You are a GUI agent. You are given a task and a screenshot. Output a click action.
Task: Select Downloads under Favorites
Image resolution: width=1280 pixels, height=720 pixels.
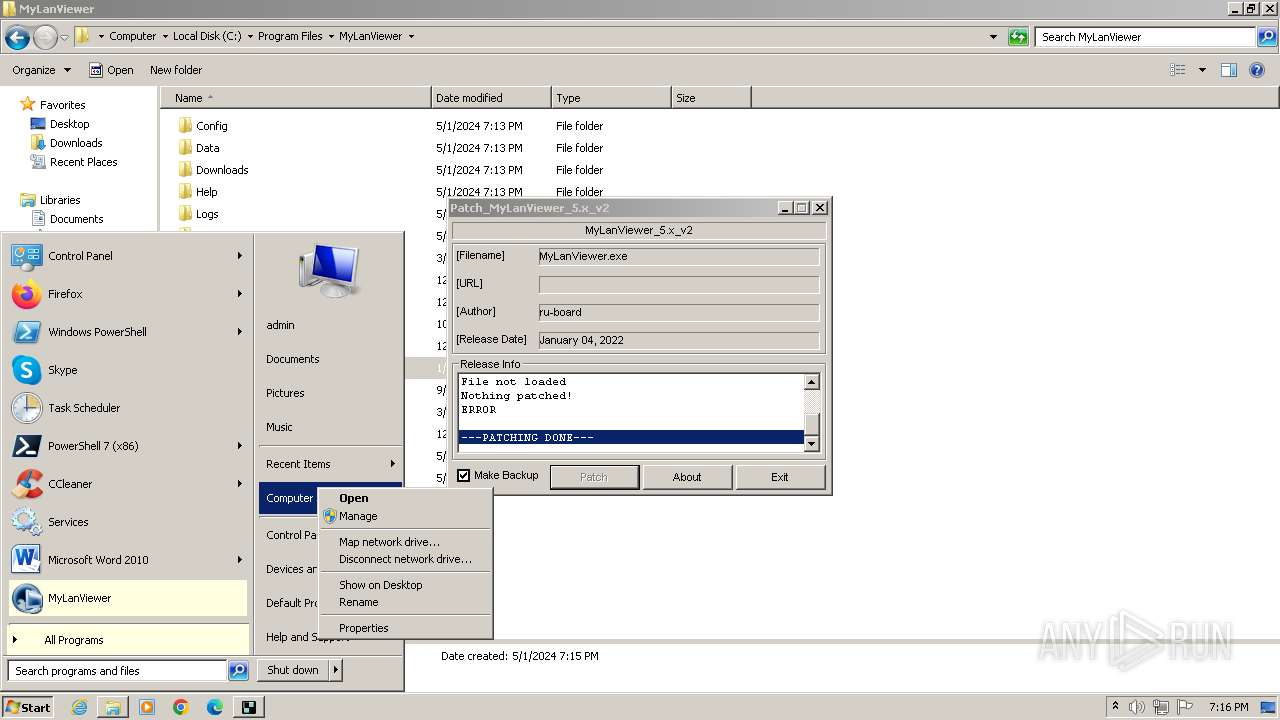coord(76,143)
